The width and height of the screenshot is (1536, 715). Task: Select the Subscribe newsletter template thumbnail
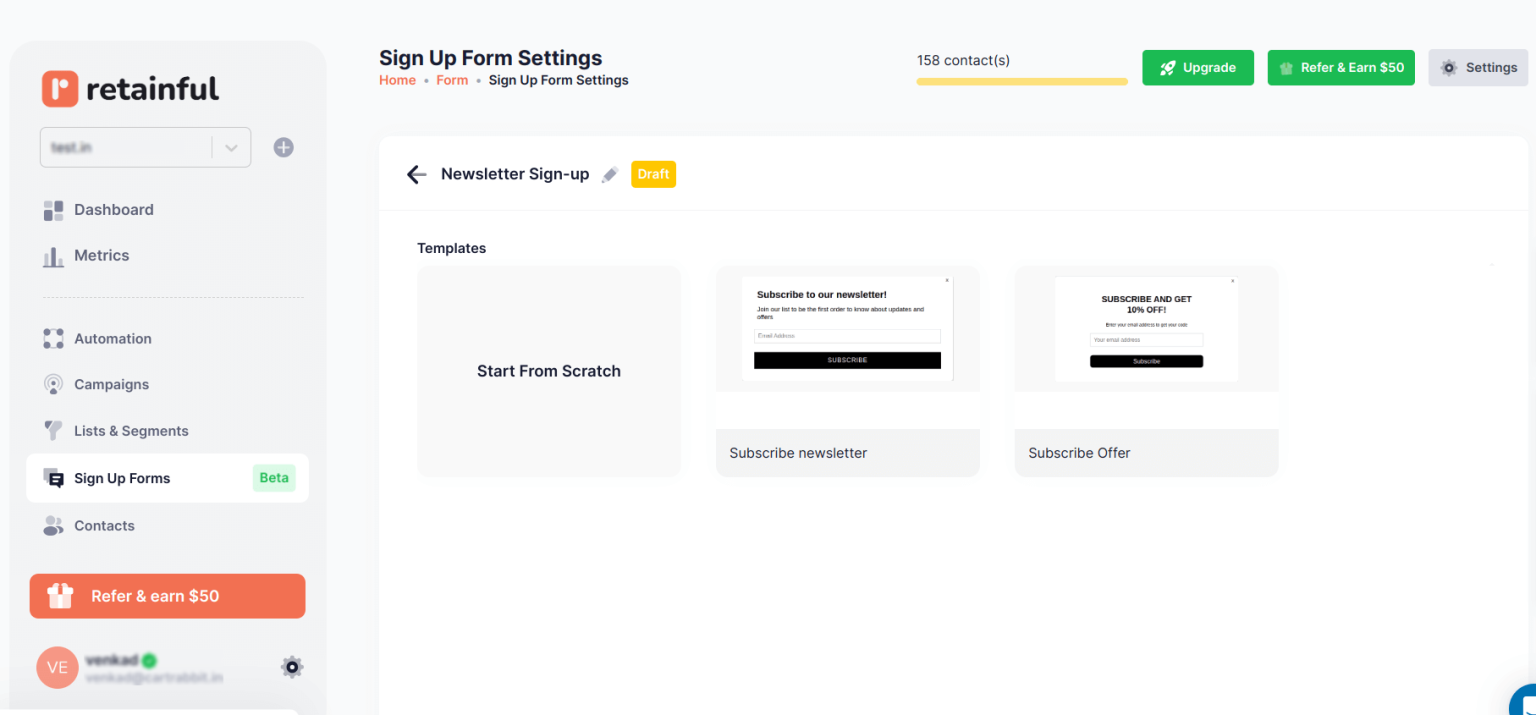(847, 328)
